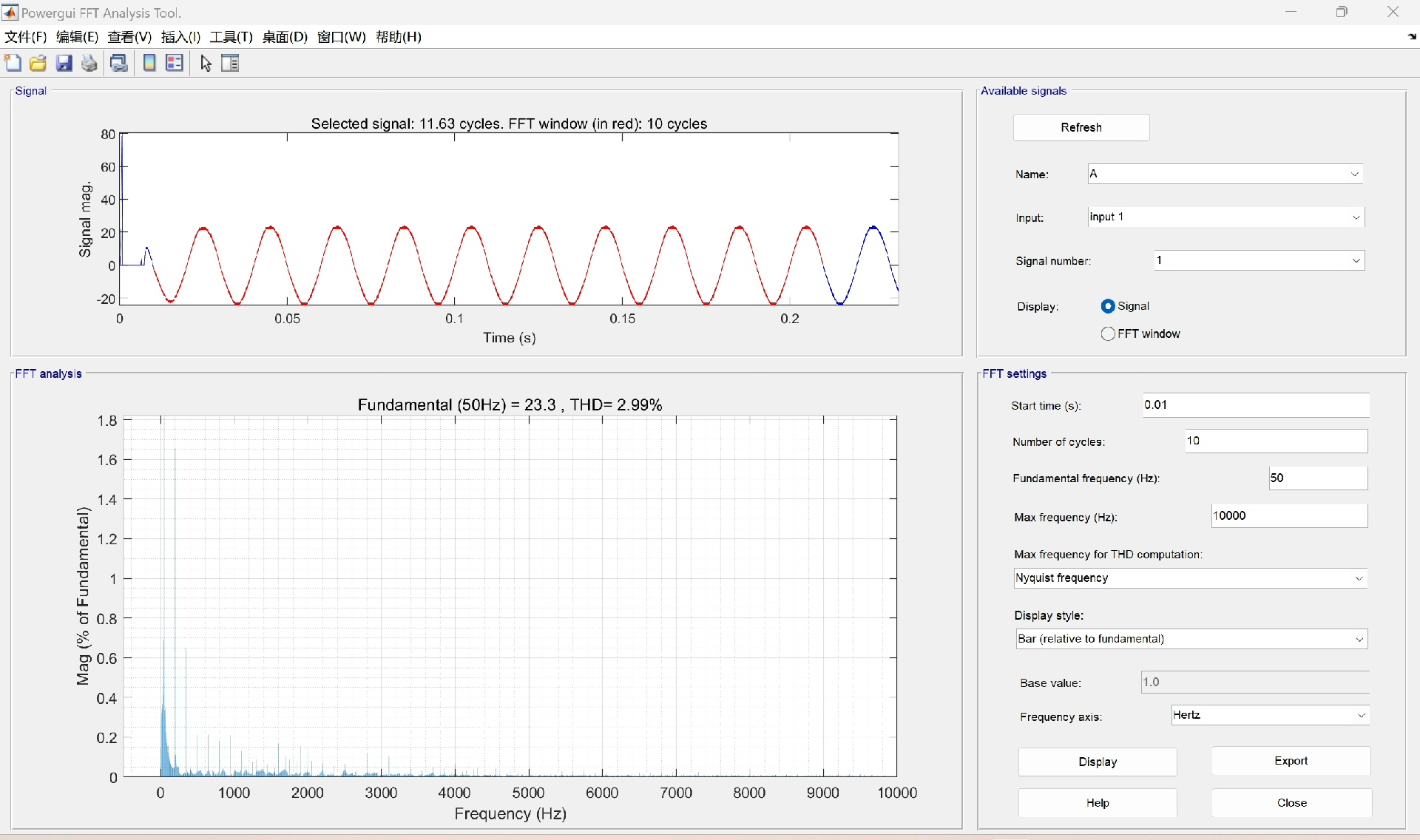Click the New Figure toolbar icon
The width and height of the screenshot is (1420, 840).
pyautogui.click(x=13, y=64)
